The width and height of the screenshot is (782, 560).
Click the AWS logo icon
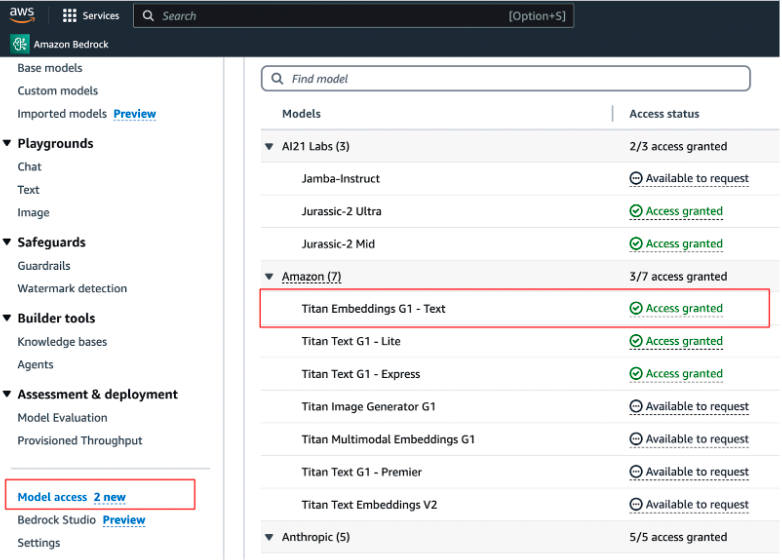pyautogui.click(x=22, y=15)
